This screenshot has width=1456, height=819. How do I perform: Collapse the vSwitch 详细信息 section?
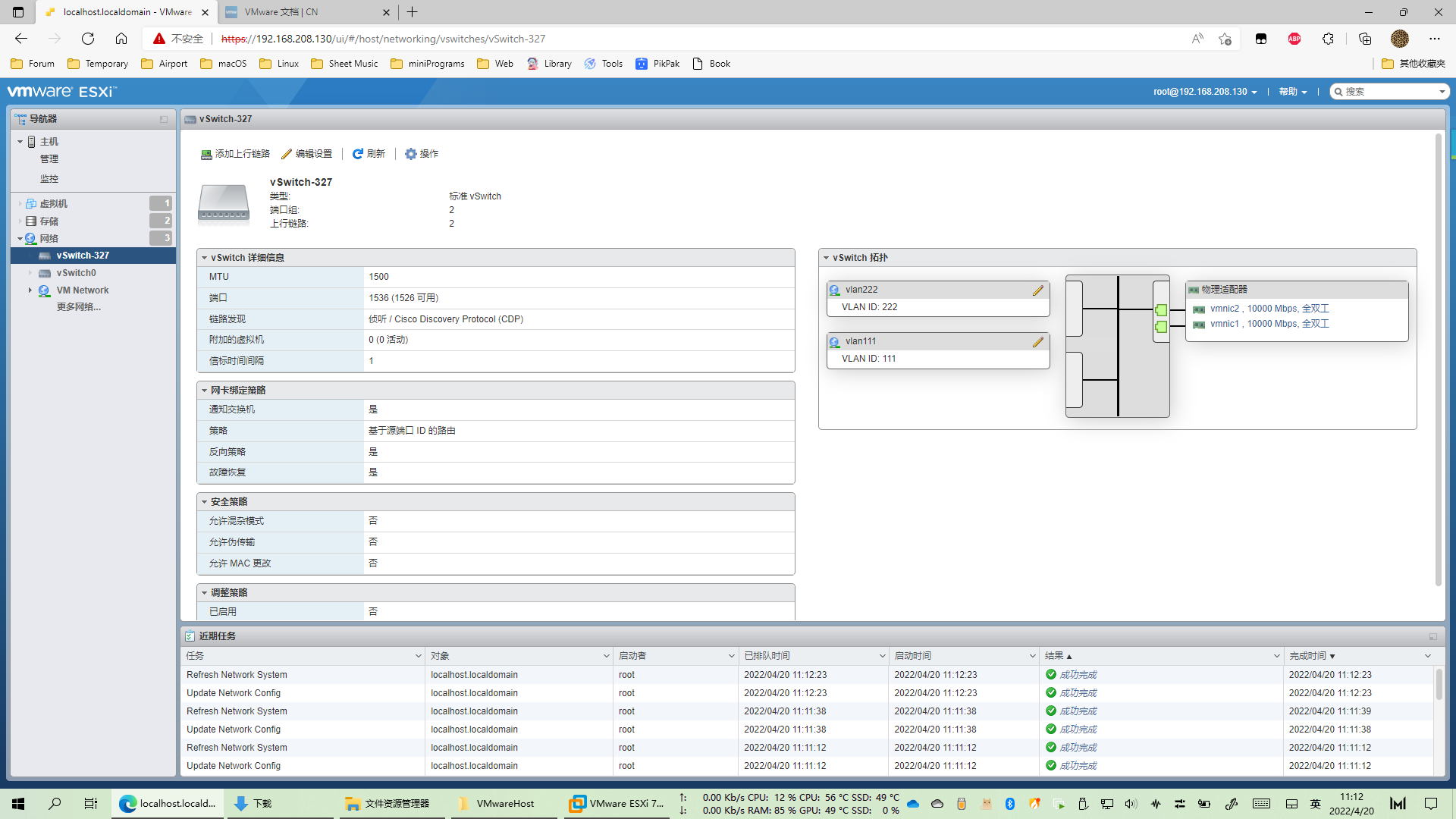coord(205,258)
